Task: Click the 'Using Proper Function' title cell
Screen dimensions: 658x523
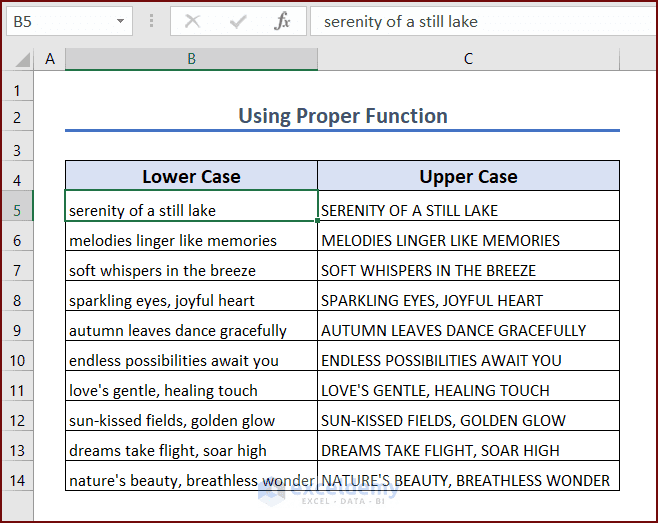Action: tap(342, 116)
